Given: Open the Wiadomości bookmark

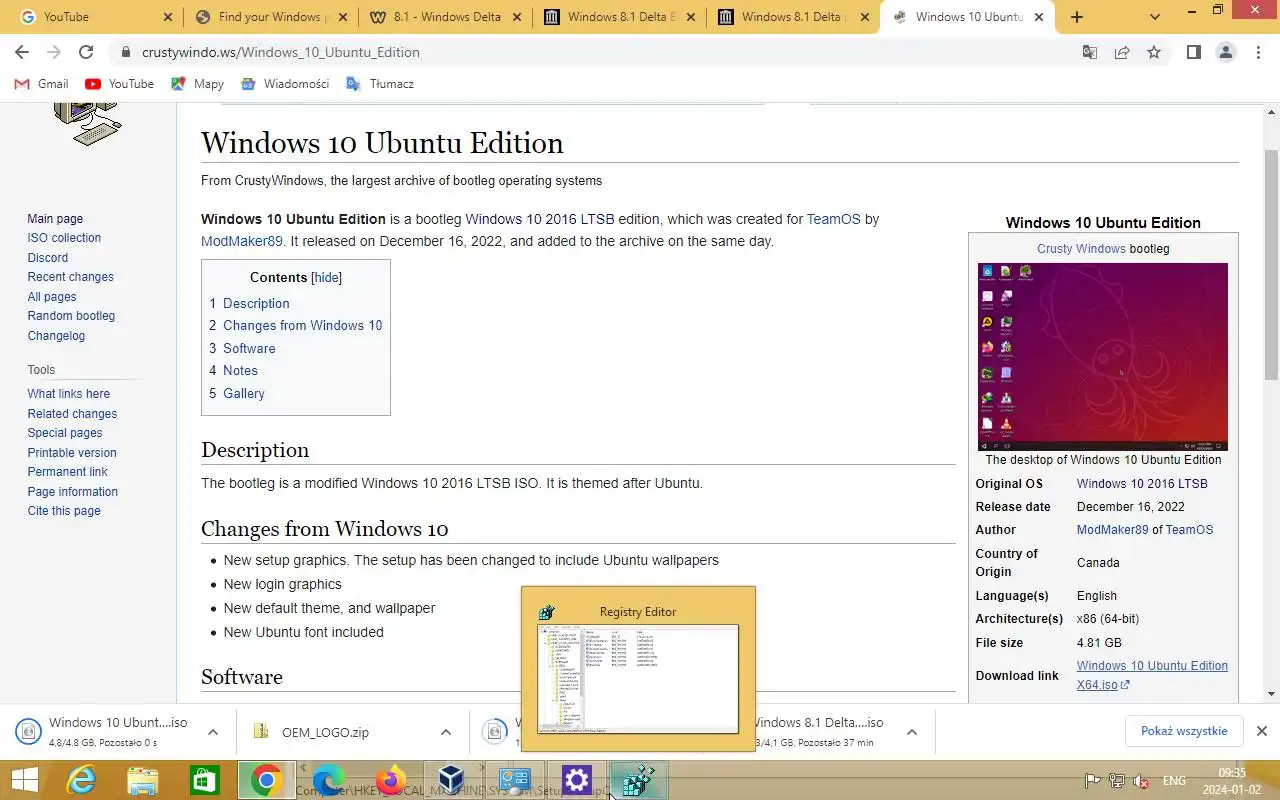Looking at the screenshot, I should click(x=285, y=84).
